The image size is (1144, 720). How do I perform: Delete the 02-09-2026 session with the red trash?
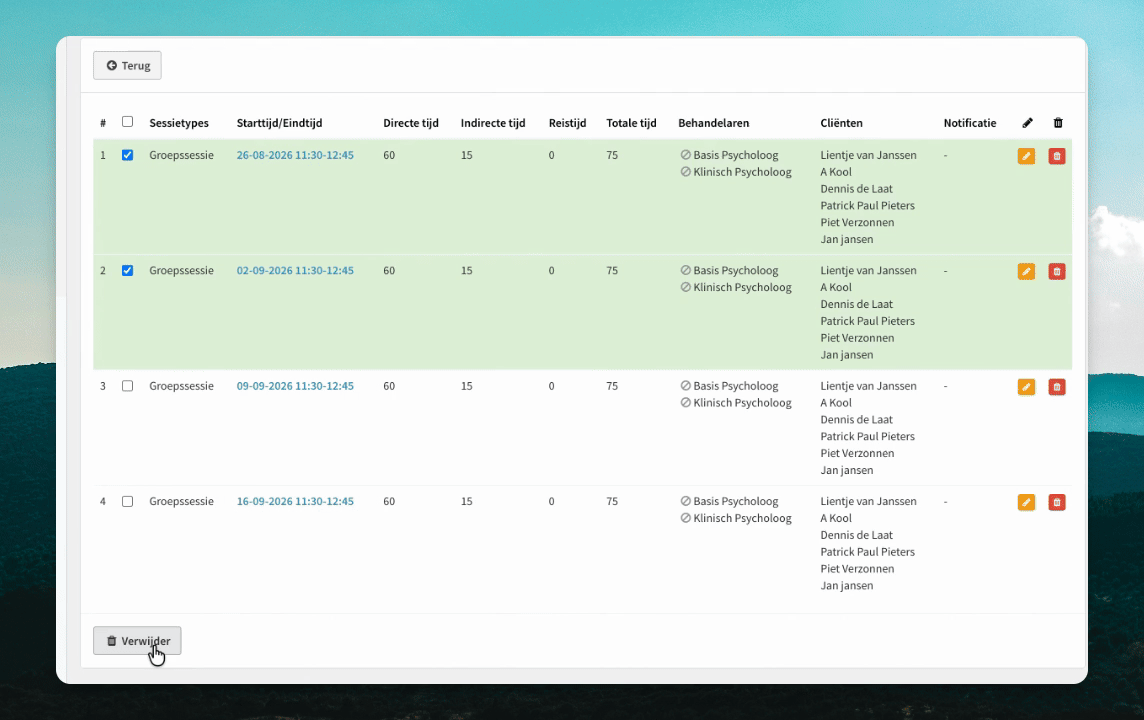(x=1056, y=271)
